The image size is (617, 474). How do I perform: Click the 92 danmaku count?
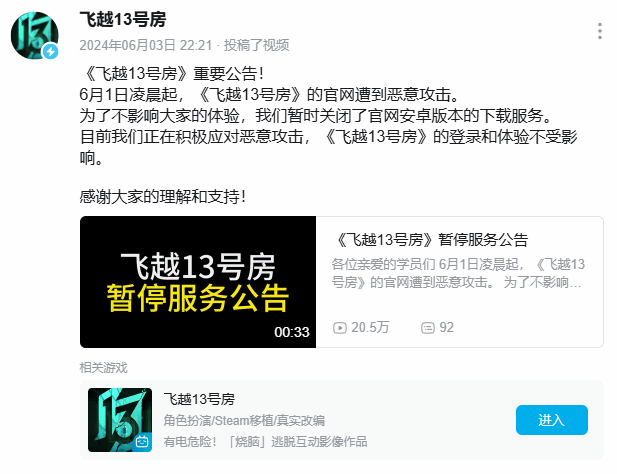tap(447, 327)
